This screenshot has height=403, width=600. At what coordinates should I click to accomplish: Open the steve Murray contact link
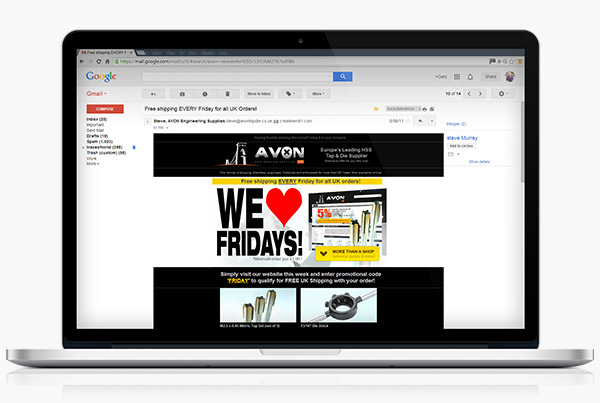tap(462, 138)
